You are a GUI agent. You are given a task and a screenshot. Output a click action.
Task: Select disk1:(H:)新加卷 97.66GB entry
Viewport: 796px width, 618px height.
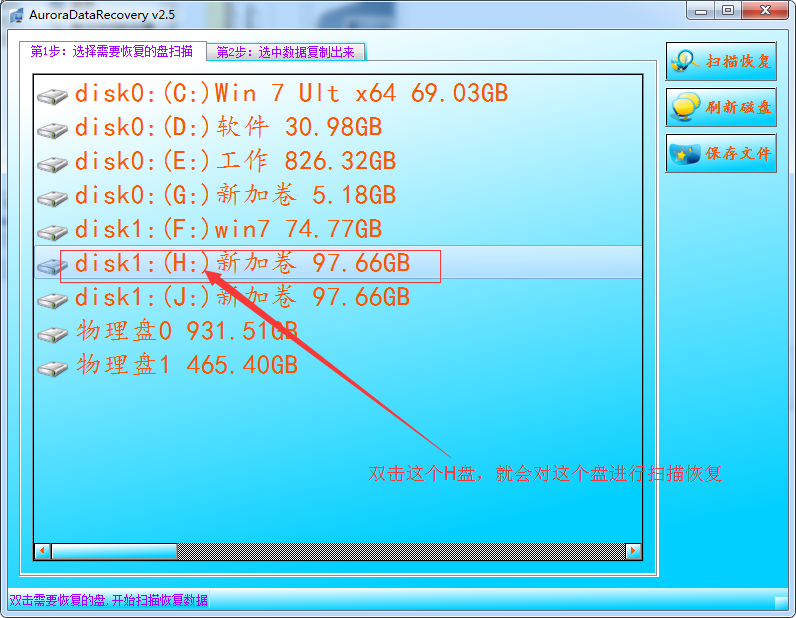pyautogui.click(x=338, y=263)
